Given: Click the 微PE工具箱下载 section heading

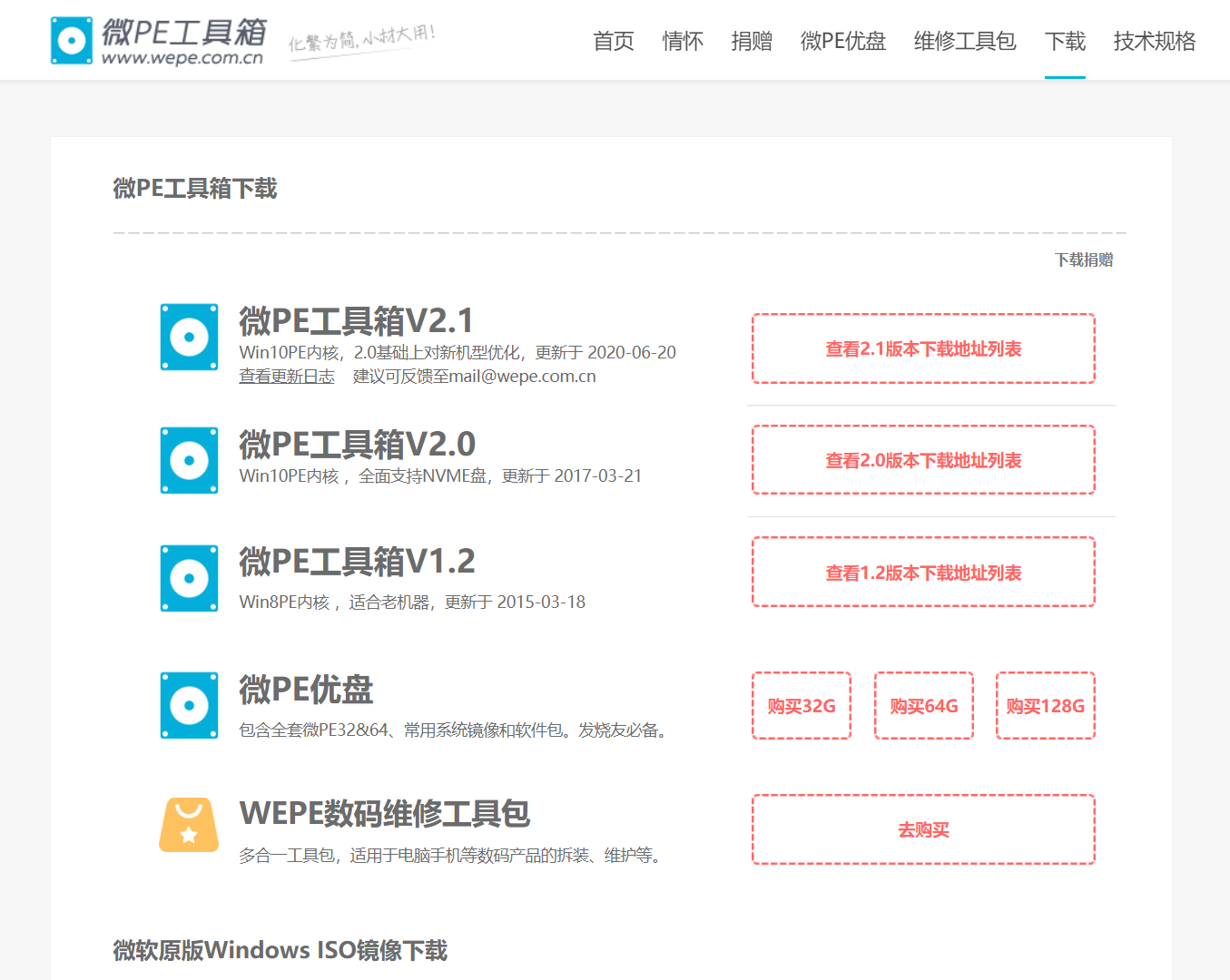Looking at the screenshot, I should point(195,188).
